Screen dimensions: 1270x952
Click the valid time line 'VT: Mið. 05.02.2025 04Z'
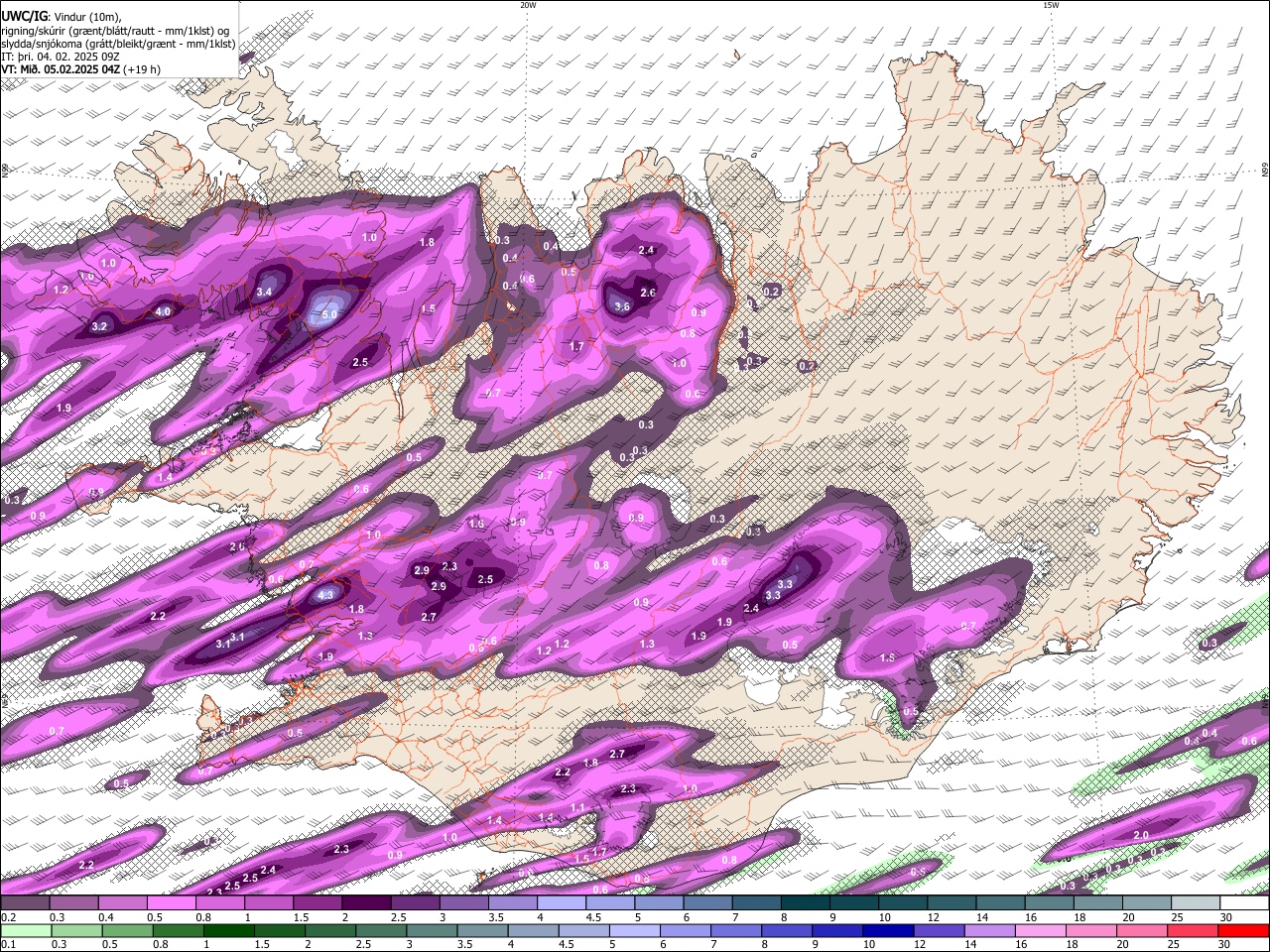61,70
